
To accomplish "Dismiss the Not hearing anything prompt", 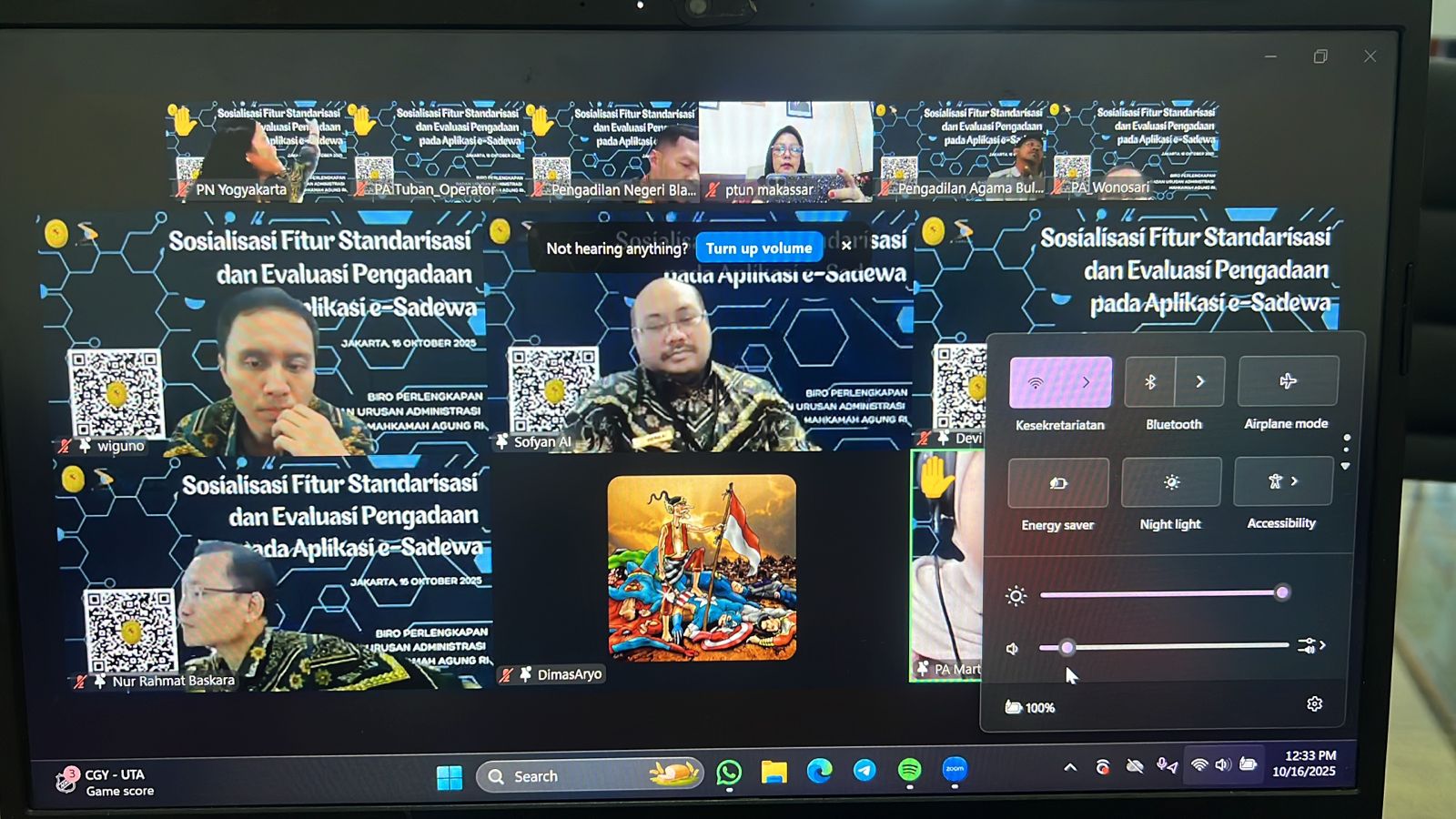I will pos(846,246).
